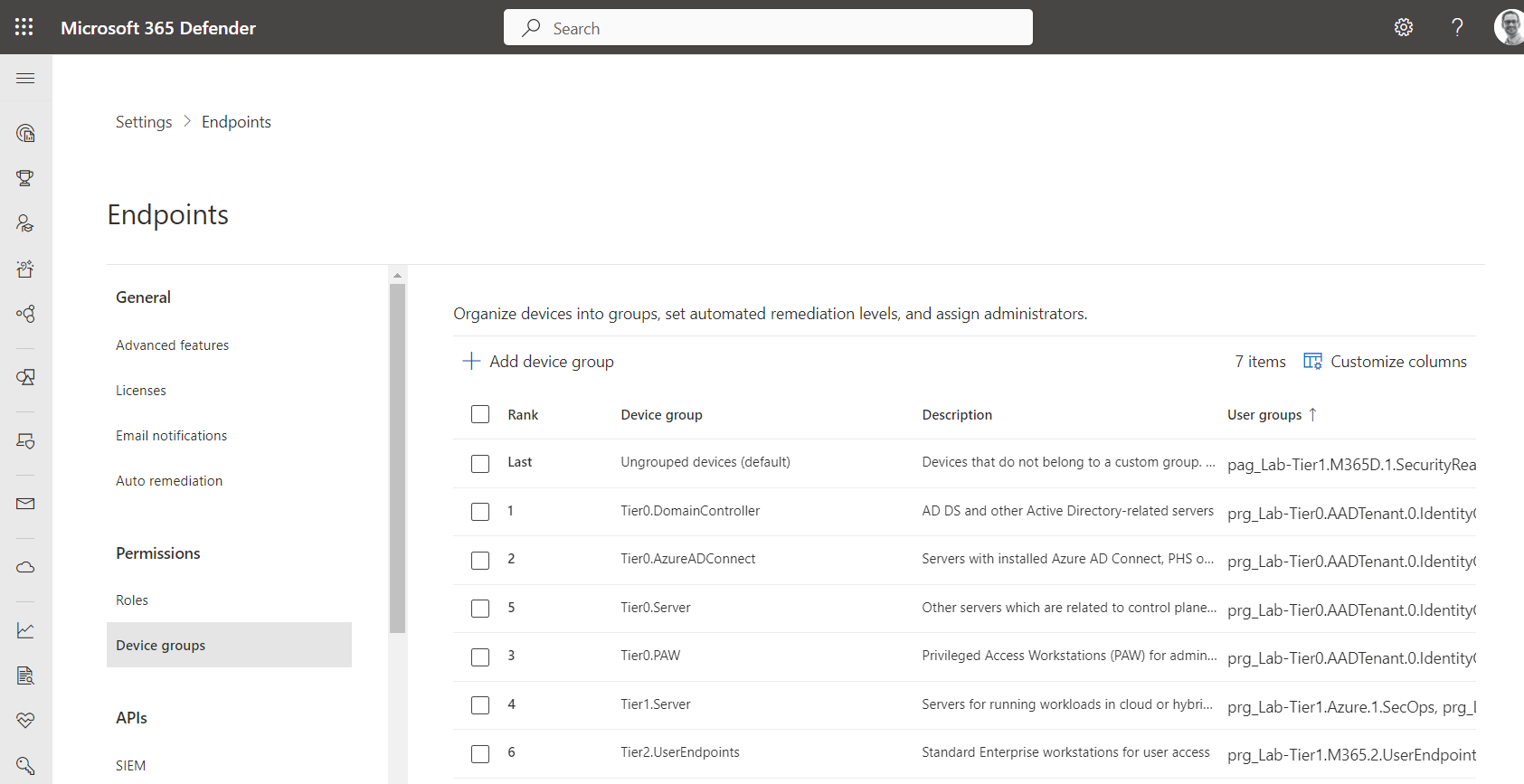Open the app launcher waffle icon
Image resolution: width=1524 pixels, height=784 pixels.
coord(24,27)
